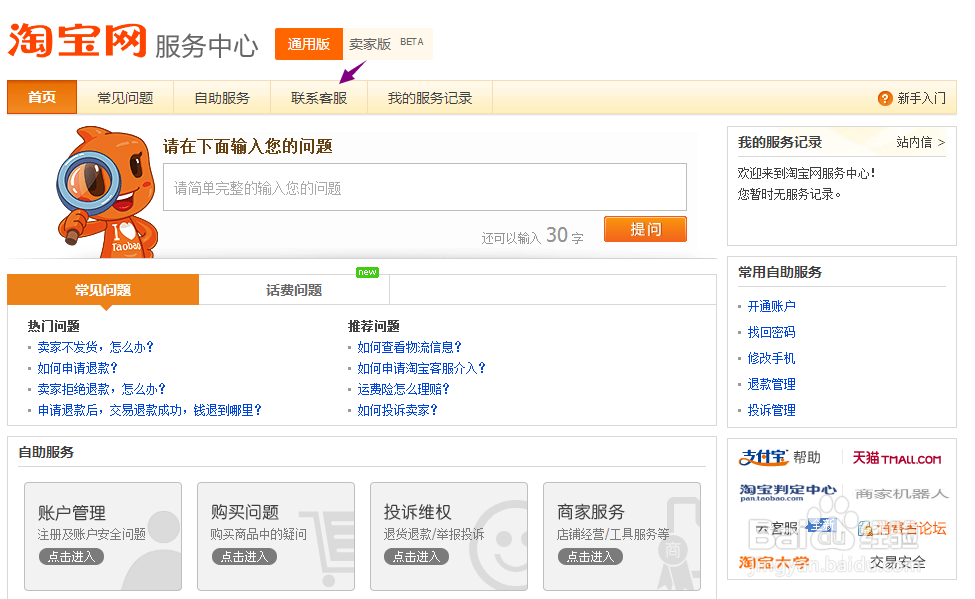This screenshot has height=599, width=975.
Task: Go to the 首页 navigation tab
Action: [42, 97]
